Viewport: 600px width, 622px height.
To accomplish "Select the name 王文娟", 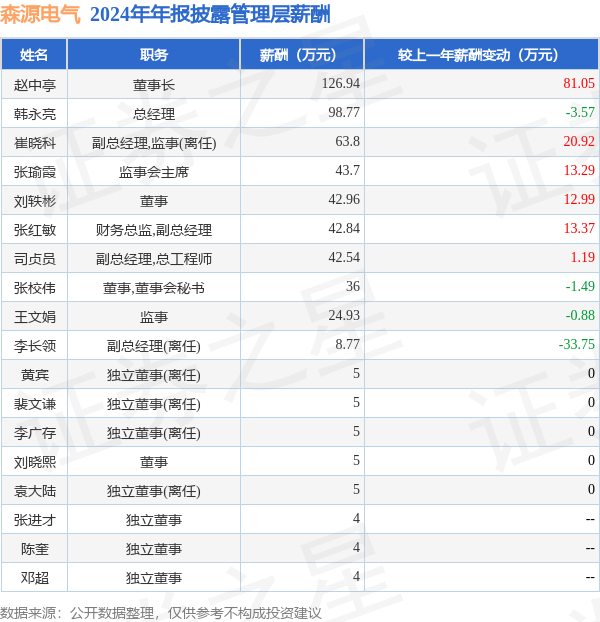I will pos(35,317).
